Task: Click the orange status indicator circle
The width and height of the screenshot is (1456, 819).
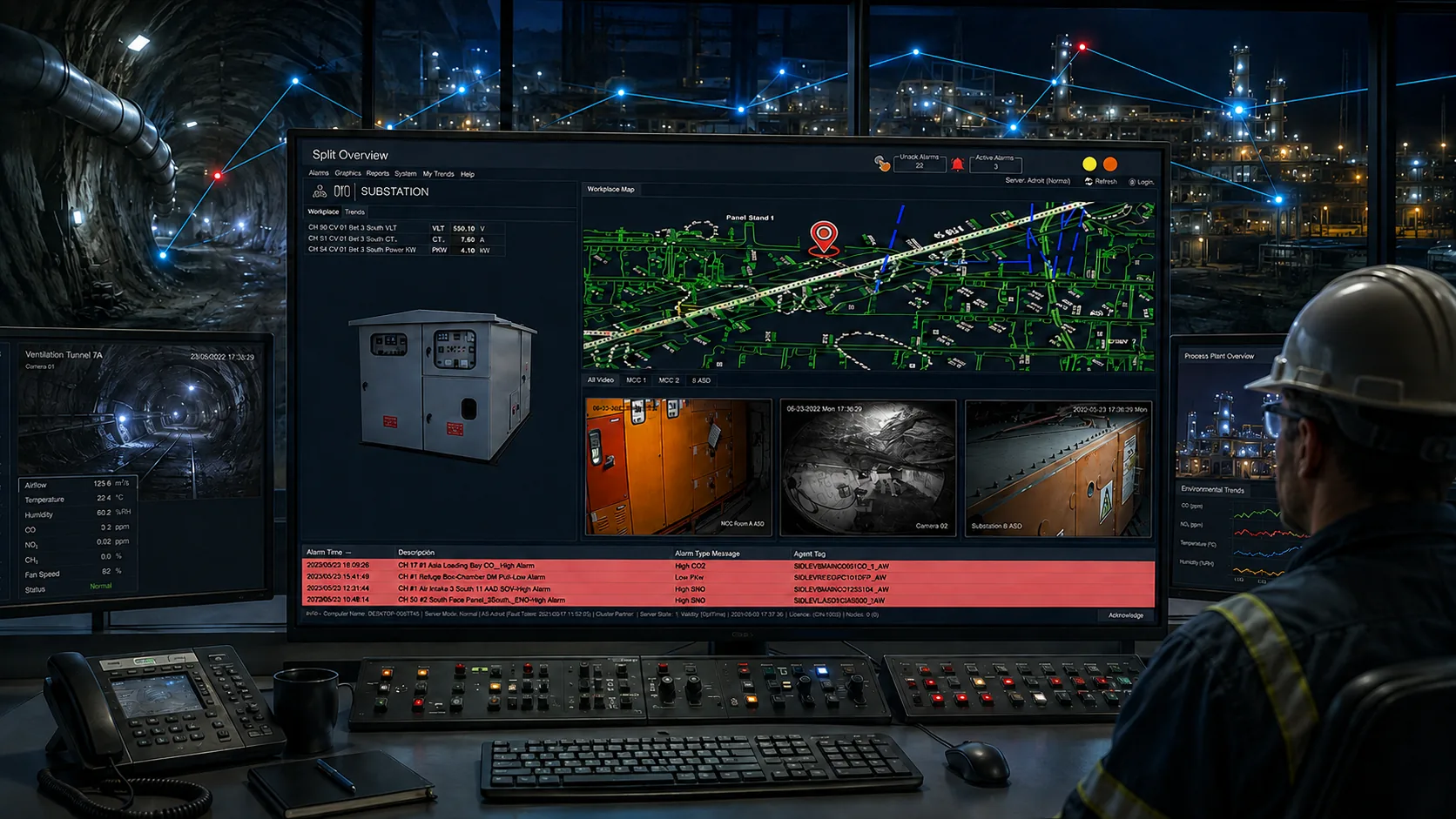Action: point(1110,164)
